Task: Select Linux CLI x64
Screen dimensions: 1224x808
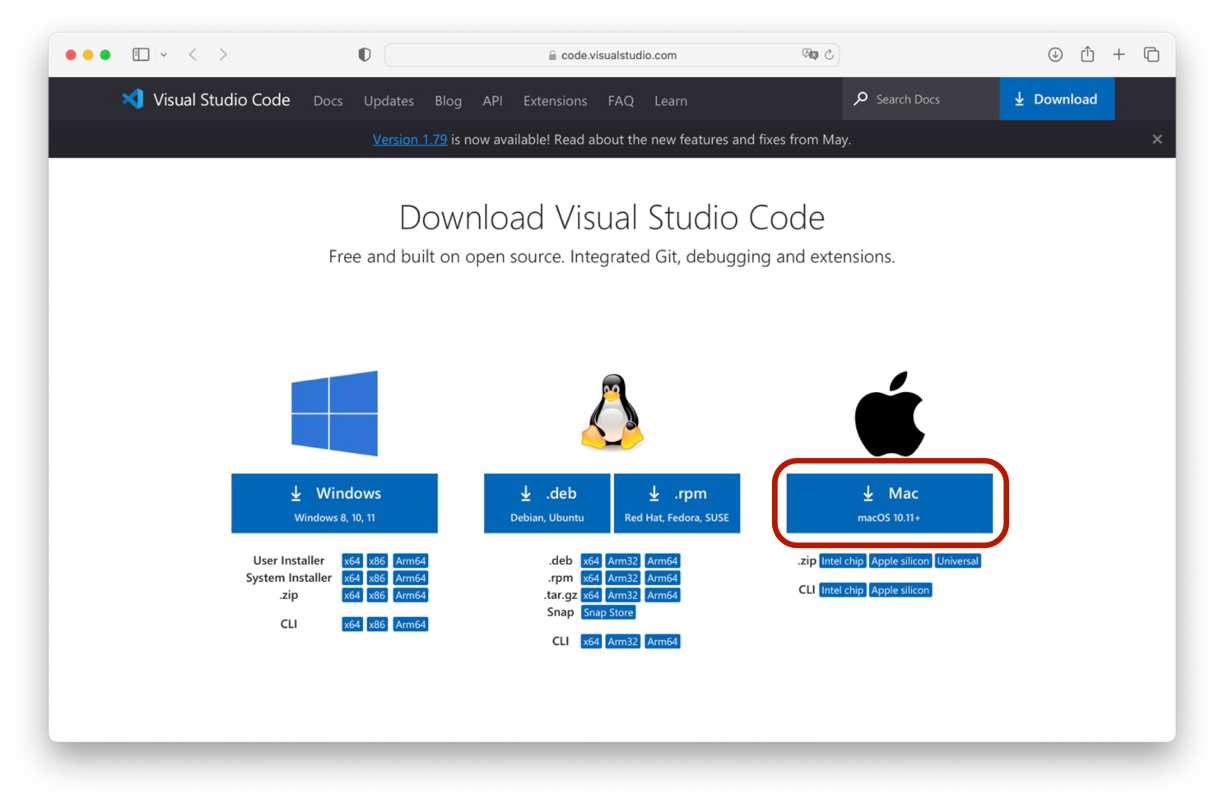Action: 591,641
